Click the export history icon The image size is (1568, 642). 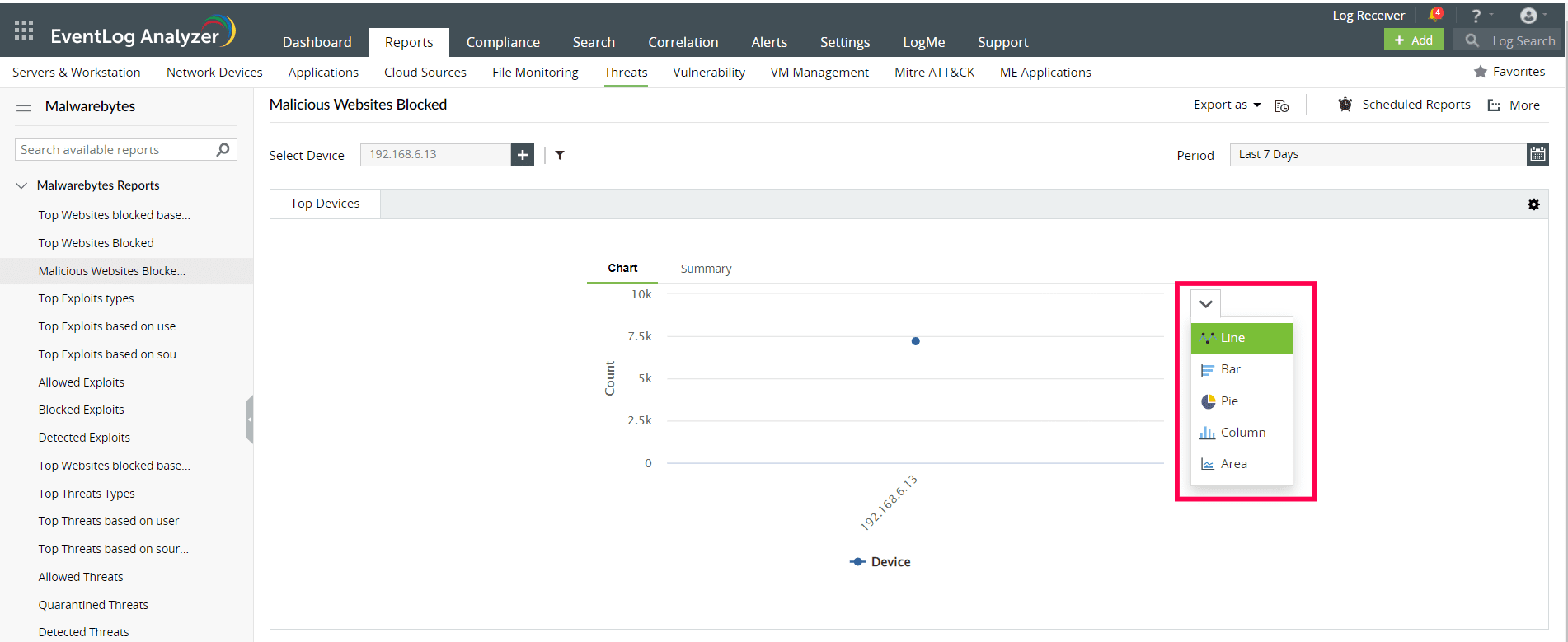(x=1282, y=105)
